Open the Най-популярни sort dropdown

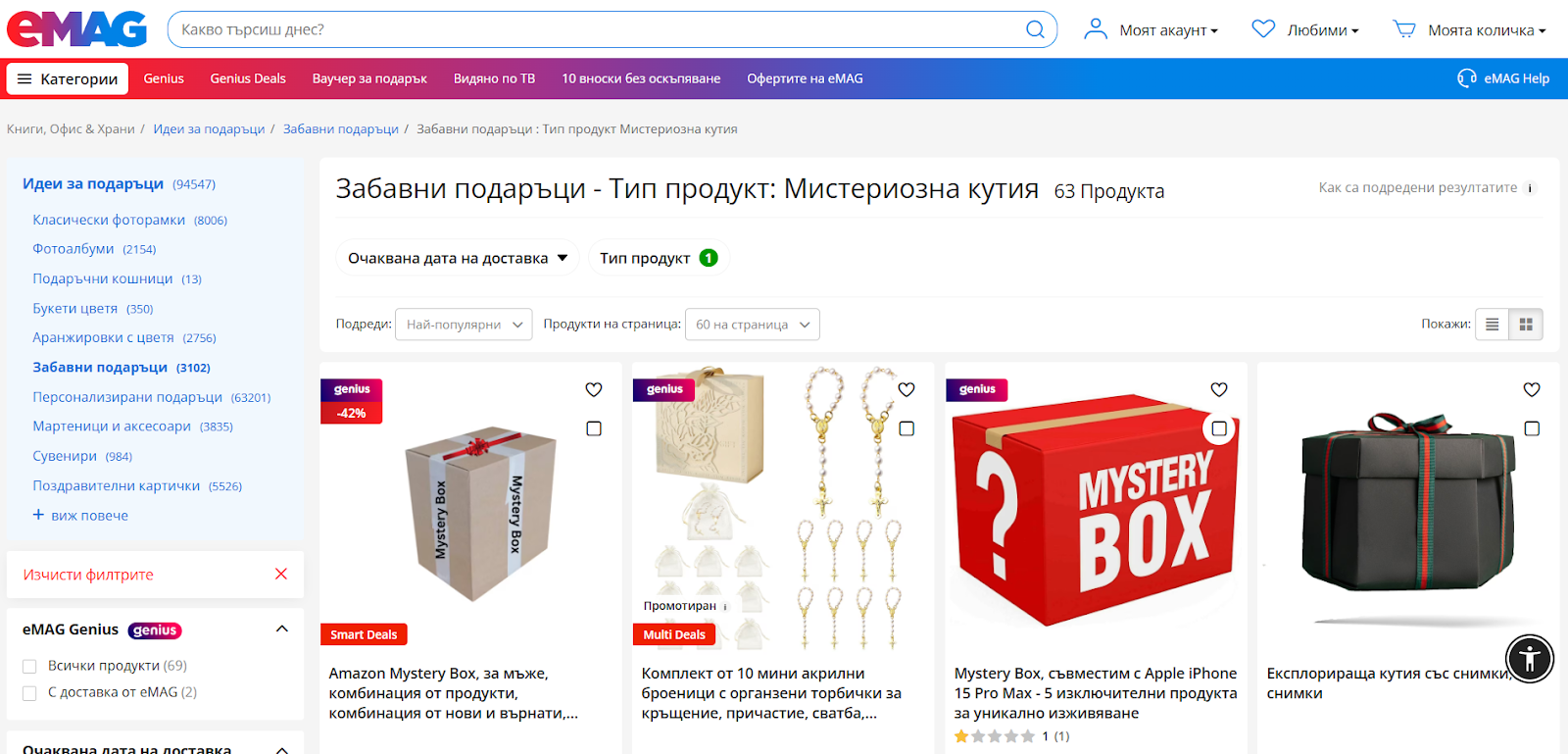click(464, 325)
